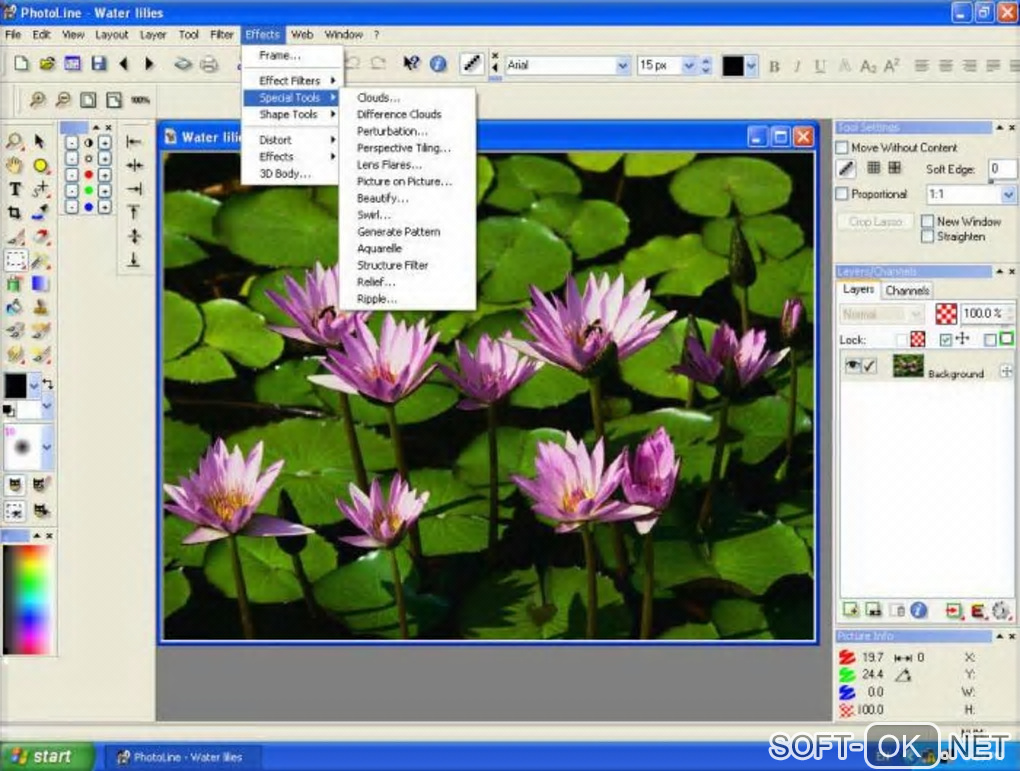This screenshot has height=771, width=1020.
Task: Expand the brush preset dropdown arrow
Action: tap(47, 447)
